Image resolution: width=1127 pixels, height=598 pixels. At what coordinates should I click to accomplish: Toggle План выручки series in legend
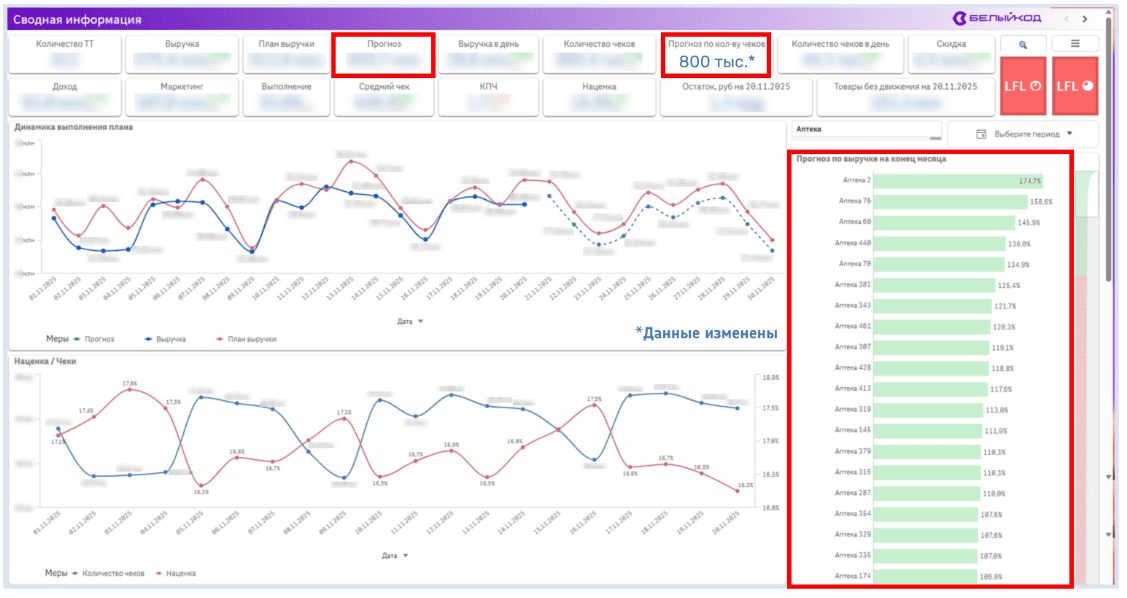(x=245, y=339)
